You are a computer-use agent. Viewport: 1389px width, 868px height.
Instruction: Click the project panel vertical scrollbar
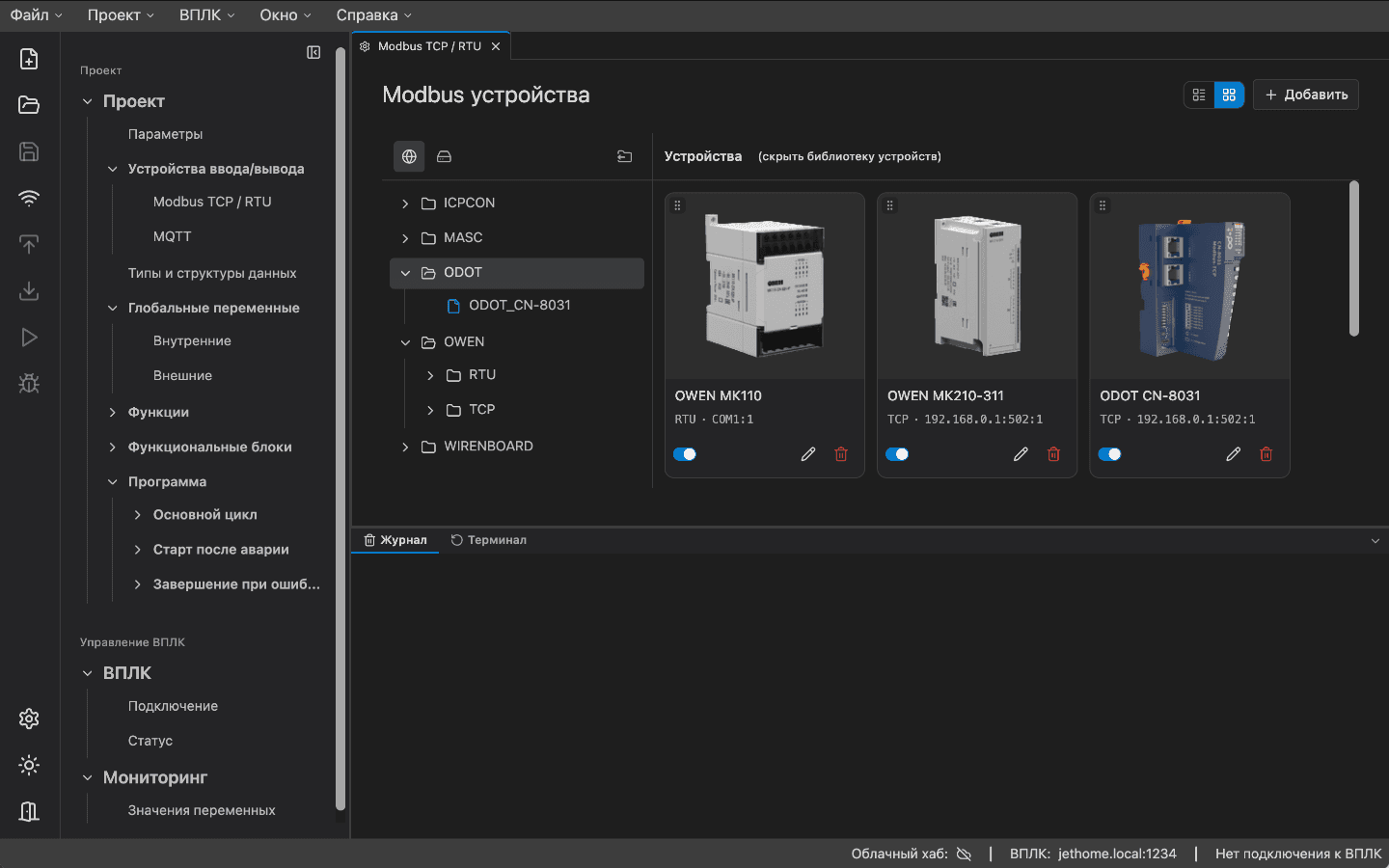coord(340,429)
